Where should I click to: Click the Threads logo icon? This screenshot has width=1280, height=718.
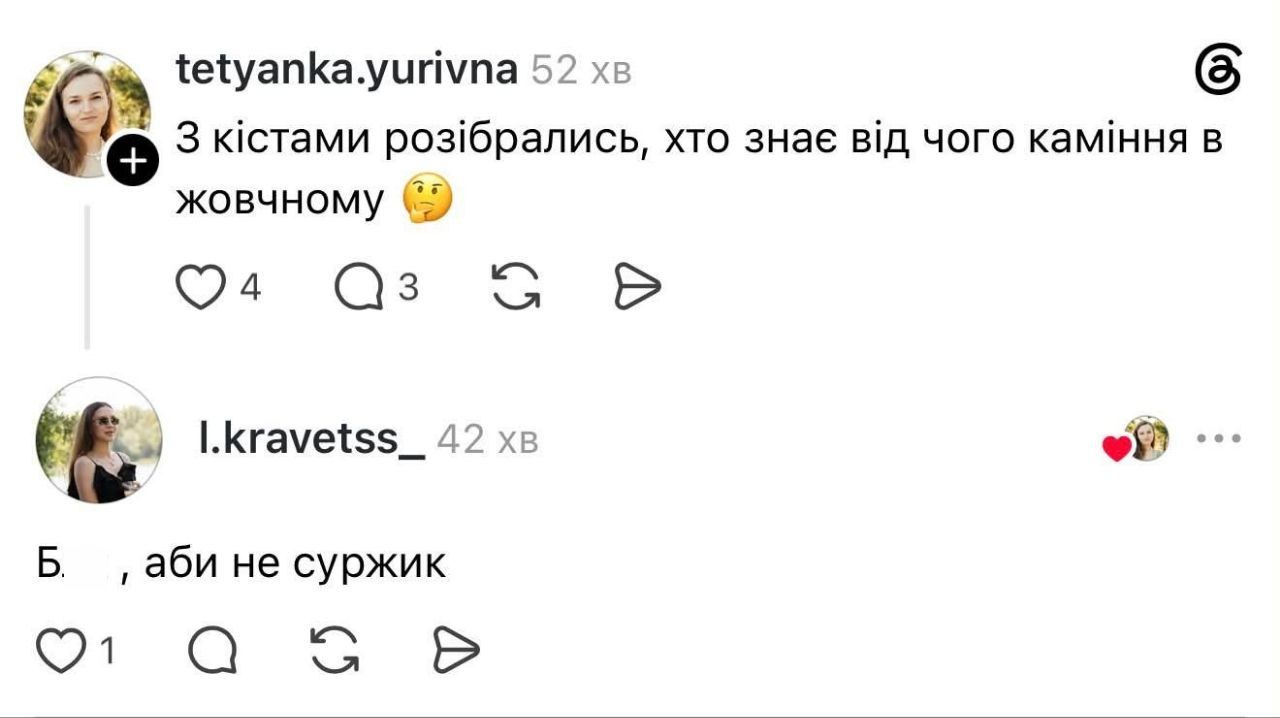click(x=1218, y=71)
